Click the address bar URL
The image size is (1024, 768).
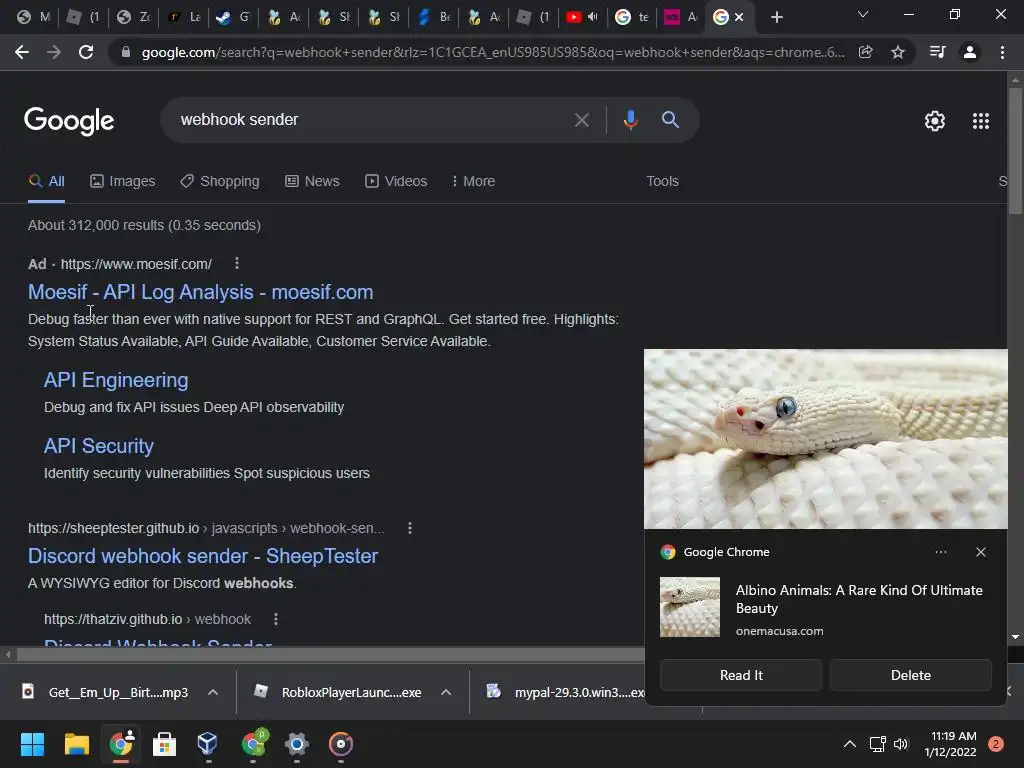click(493, 52)
